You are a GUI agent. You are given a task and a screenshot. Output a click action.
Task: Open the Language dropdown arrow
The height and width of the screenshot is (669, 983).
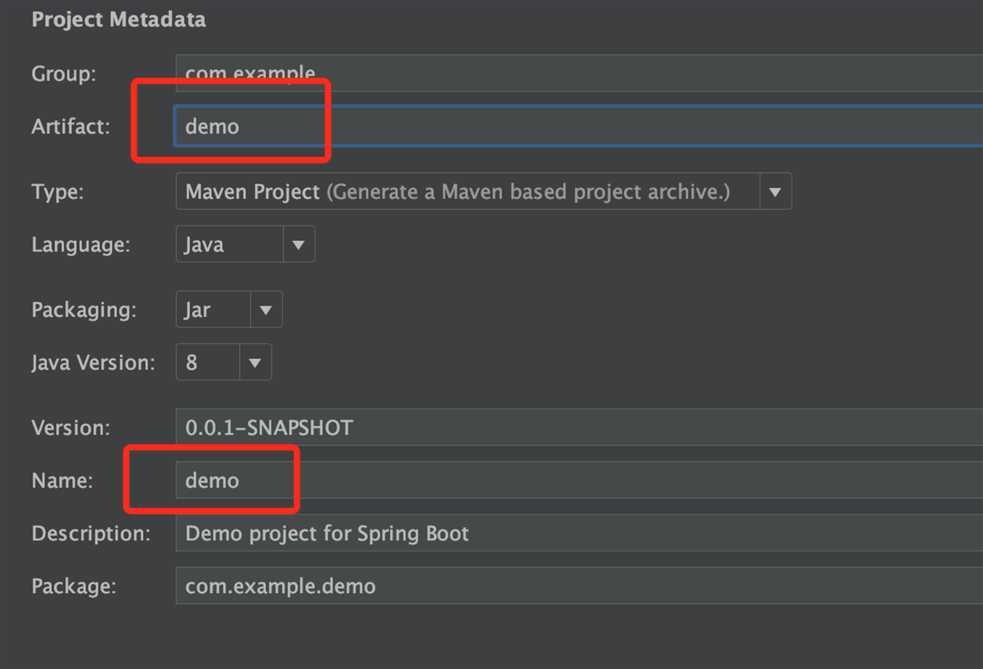298,244
